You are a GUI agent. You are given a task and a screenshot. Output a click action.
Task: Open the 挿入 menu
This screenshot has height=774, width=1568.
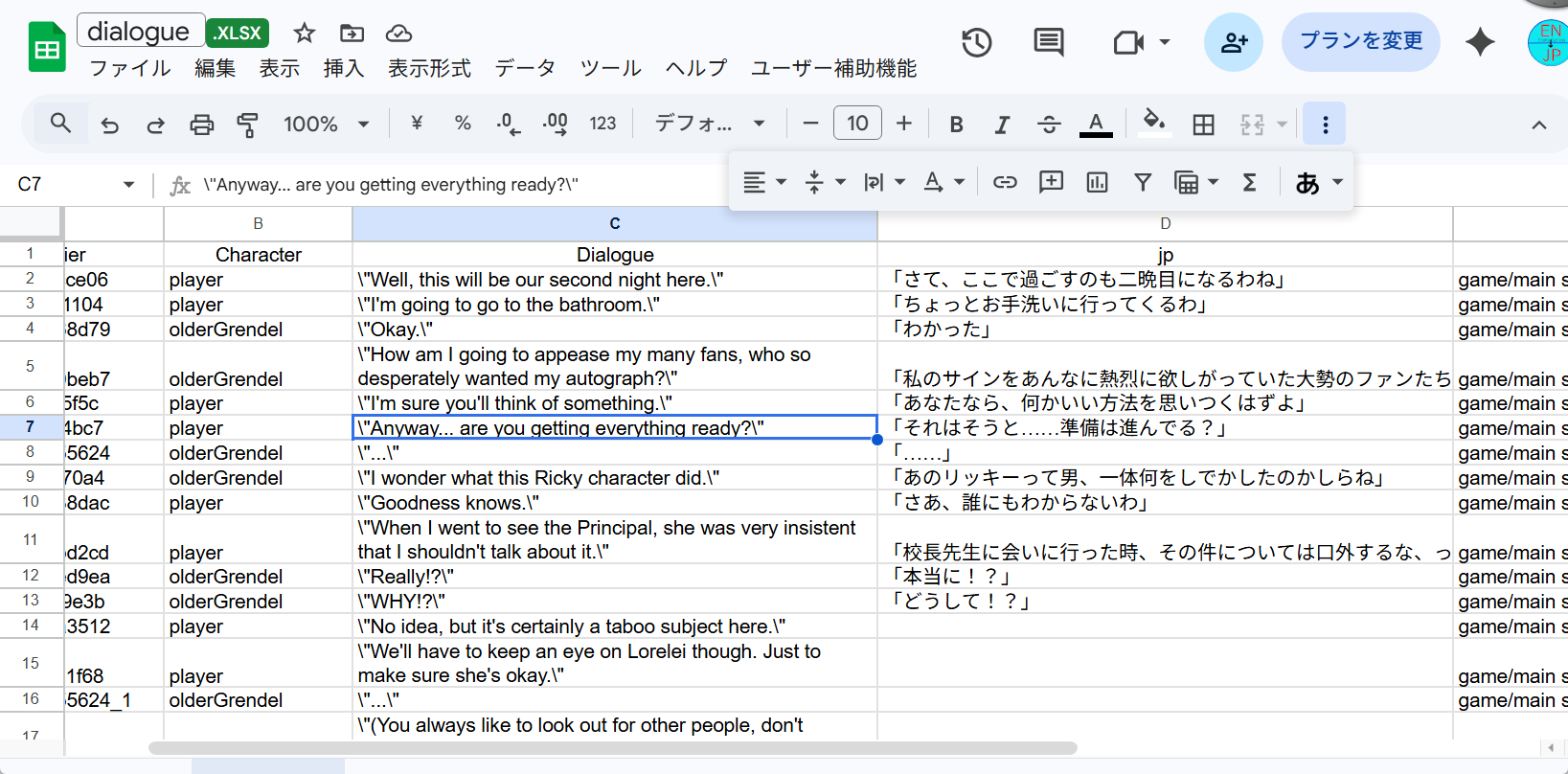(343, 68)
